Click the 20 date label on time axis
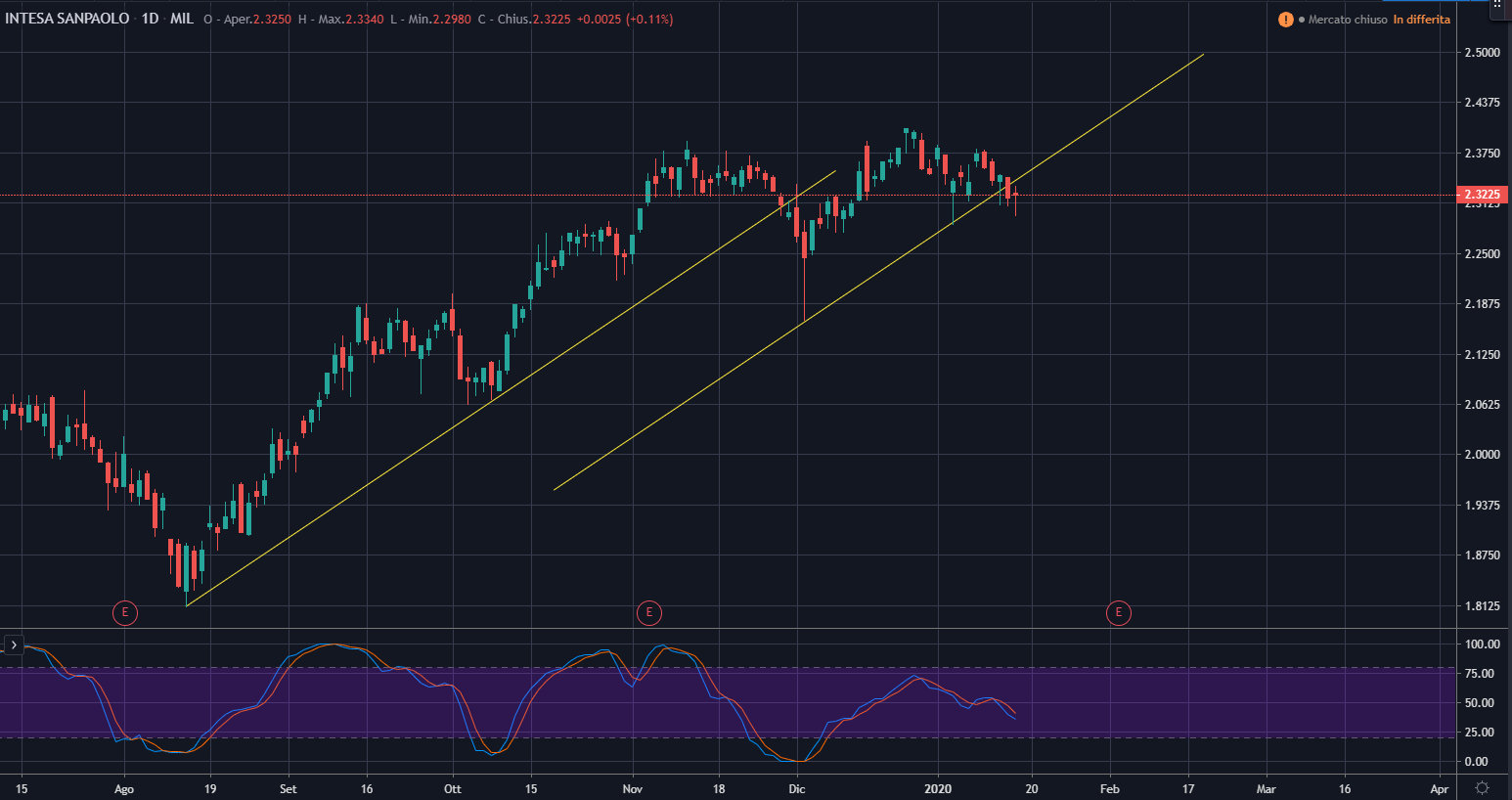 [1032, 788]
